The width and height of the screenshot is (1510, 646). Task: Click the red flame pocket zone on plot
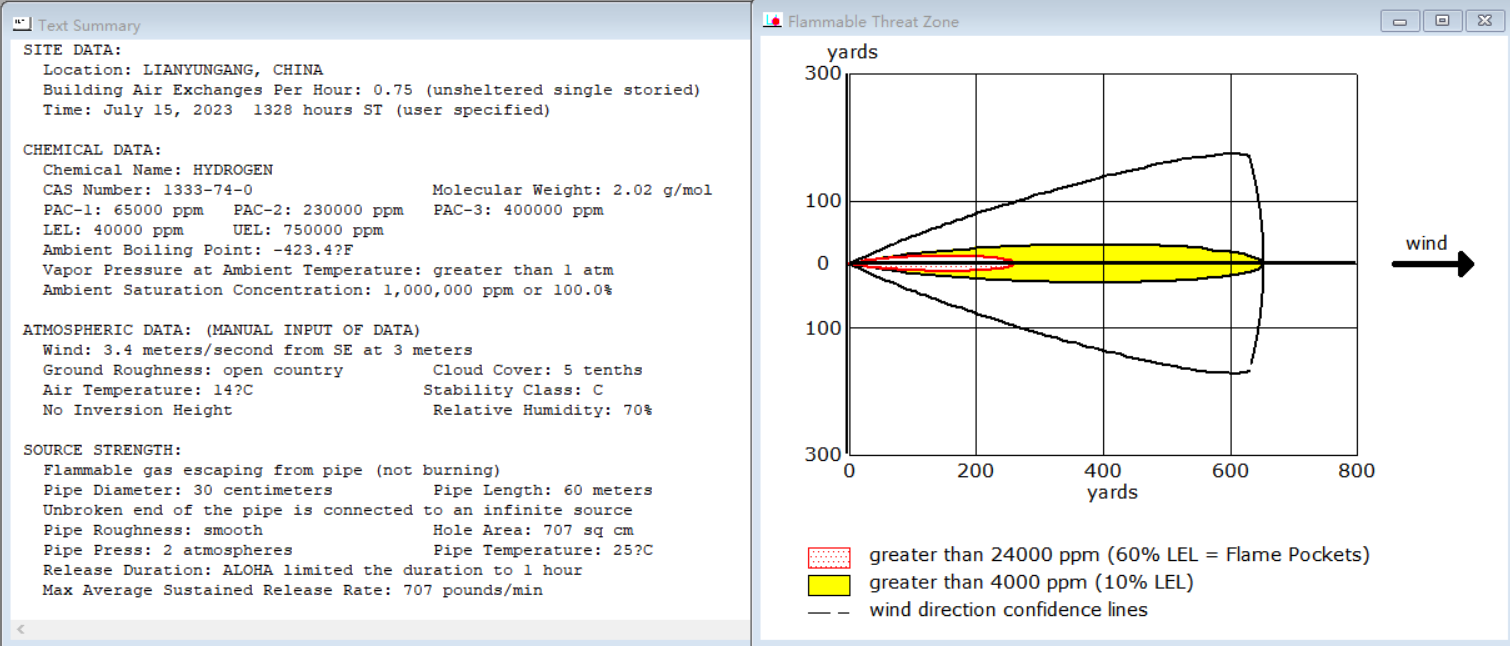(930, 264)
